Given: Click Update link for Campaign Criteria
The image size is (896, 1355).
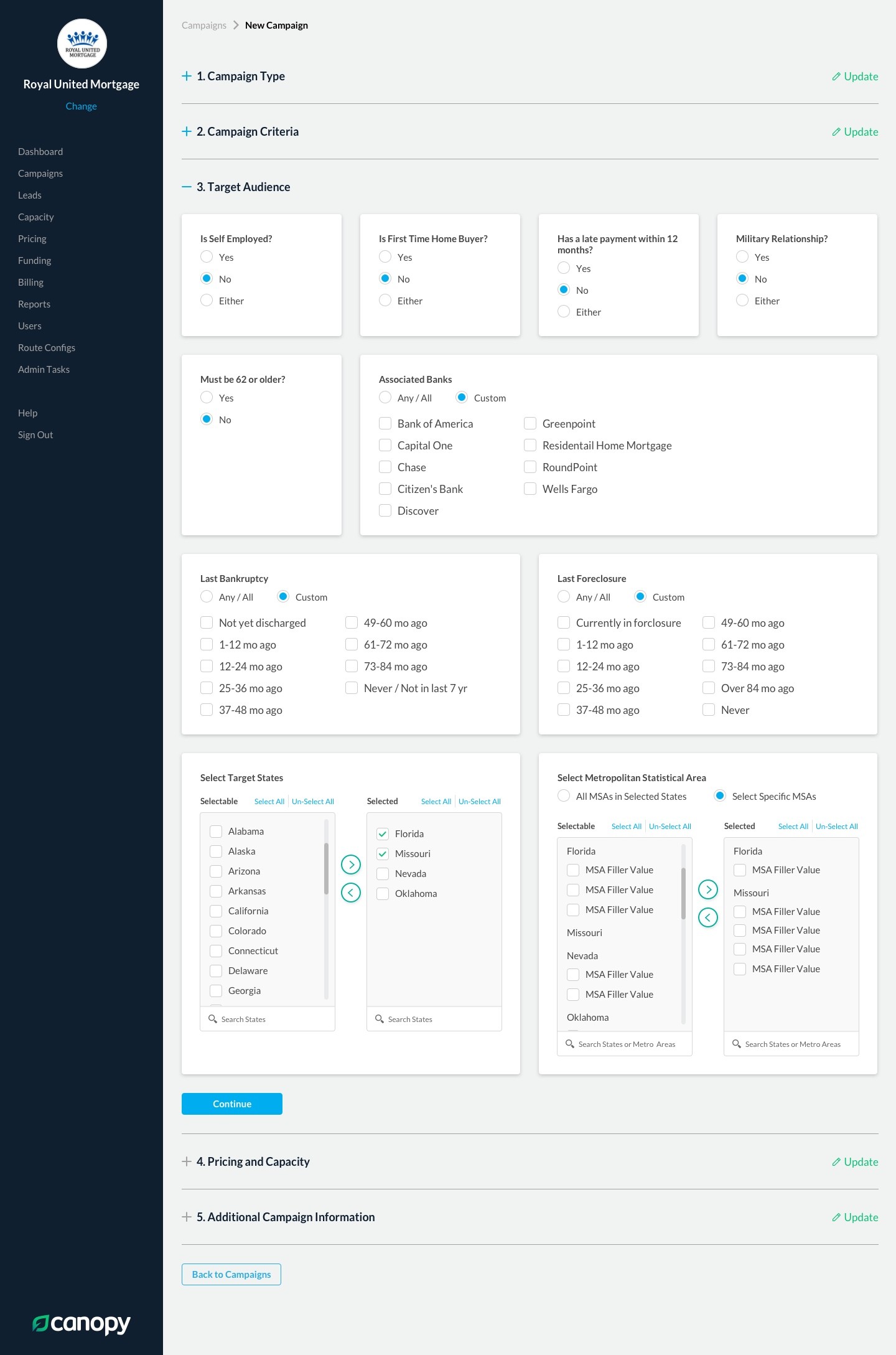Looking at the screenshot, I should point(861,132).
